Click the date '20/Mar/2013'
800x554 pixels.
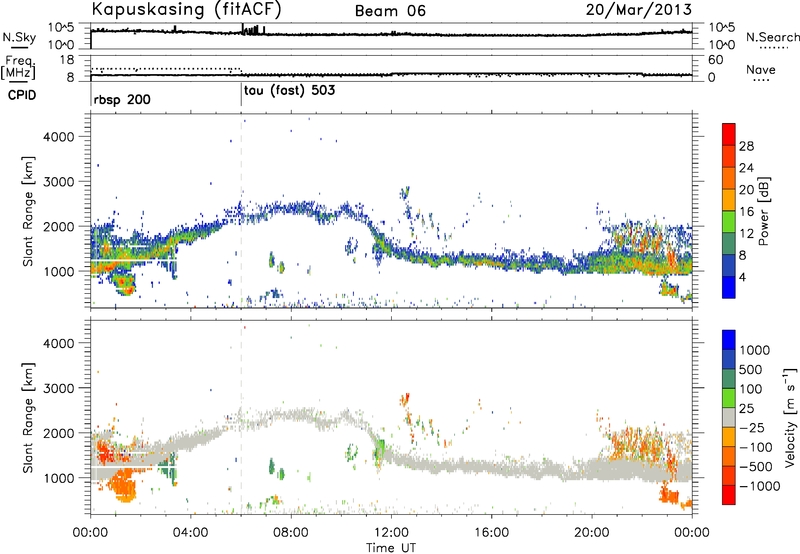pos(638,9)
